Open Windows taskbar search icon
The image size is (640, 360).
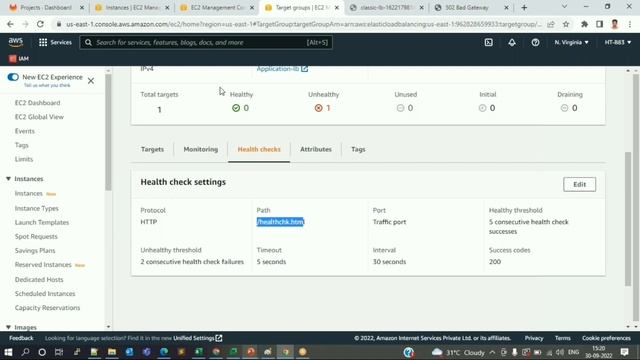tap(25, 352)
